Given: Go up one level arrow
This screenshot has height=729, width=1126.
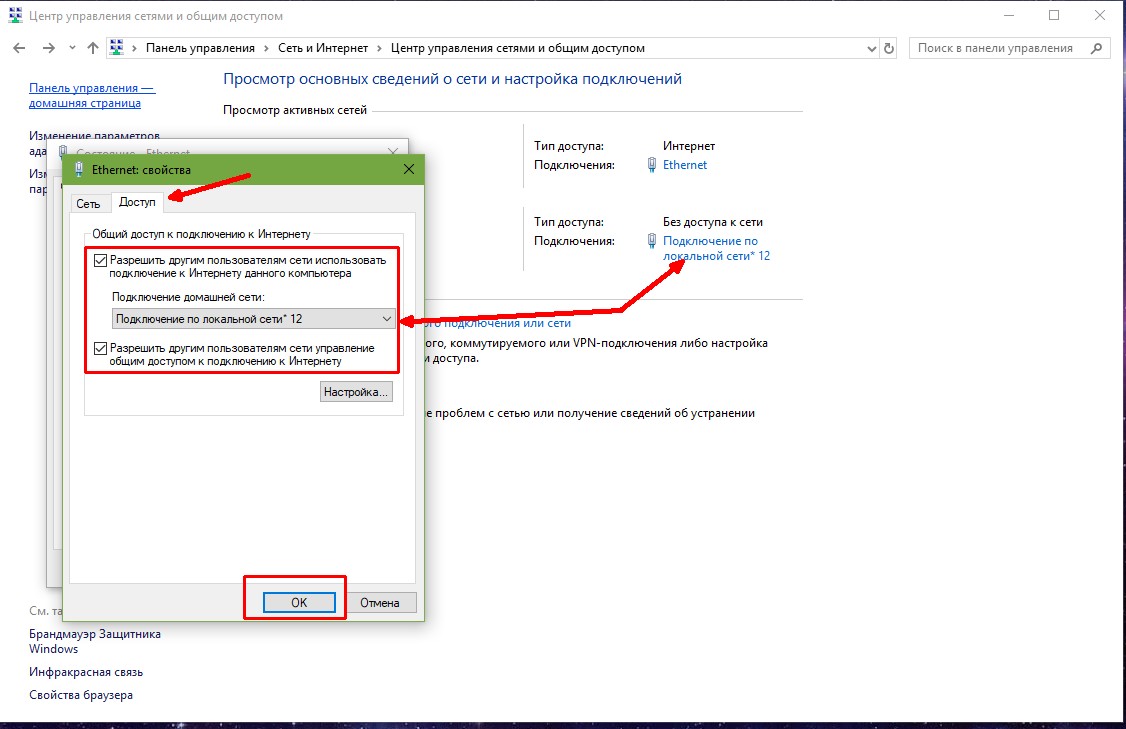Looking at the screenshot, I should (x=93, y=48).
